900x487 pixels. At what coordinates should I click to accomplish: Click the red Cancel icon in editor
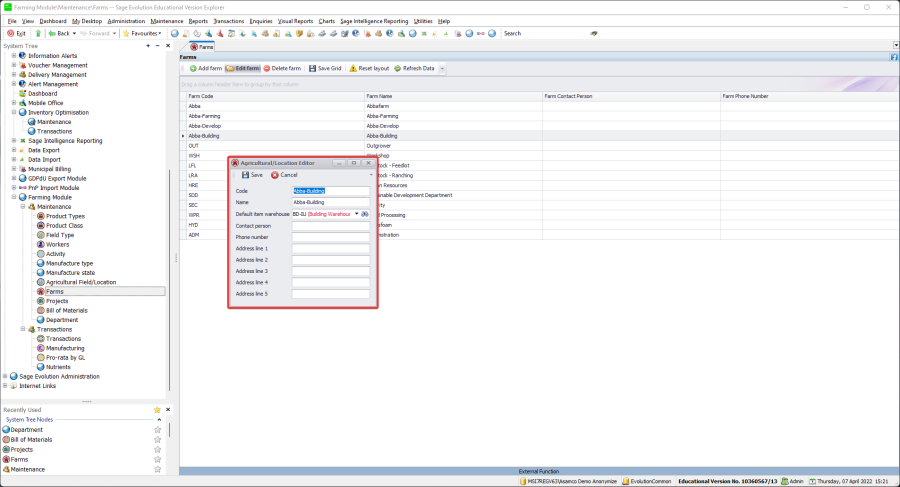tap(275, 175)
